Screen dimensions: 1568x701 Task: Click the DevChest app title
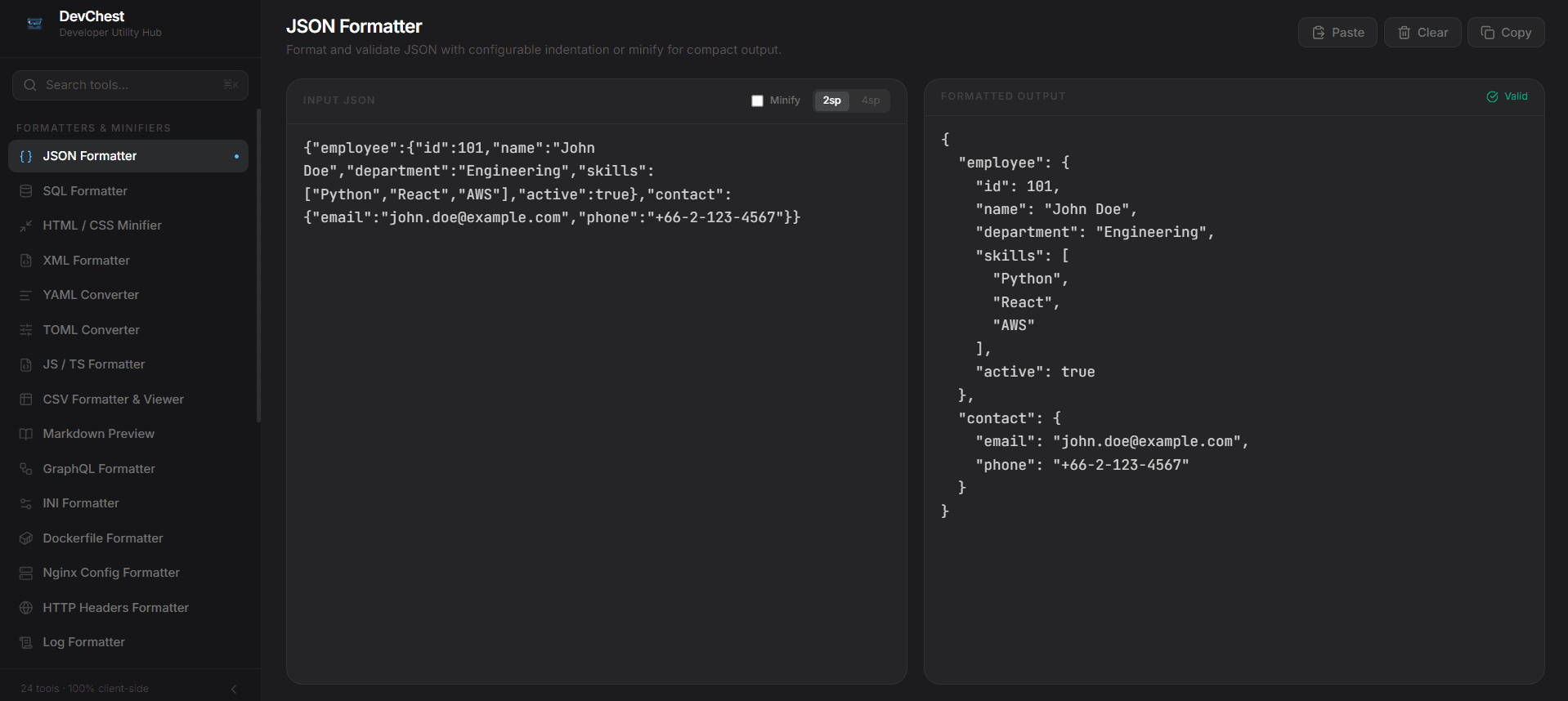click(x=92, y=16)
